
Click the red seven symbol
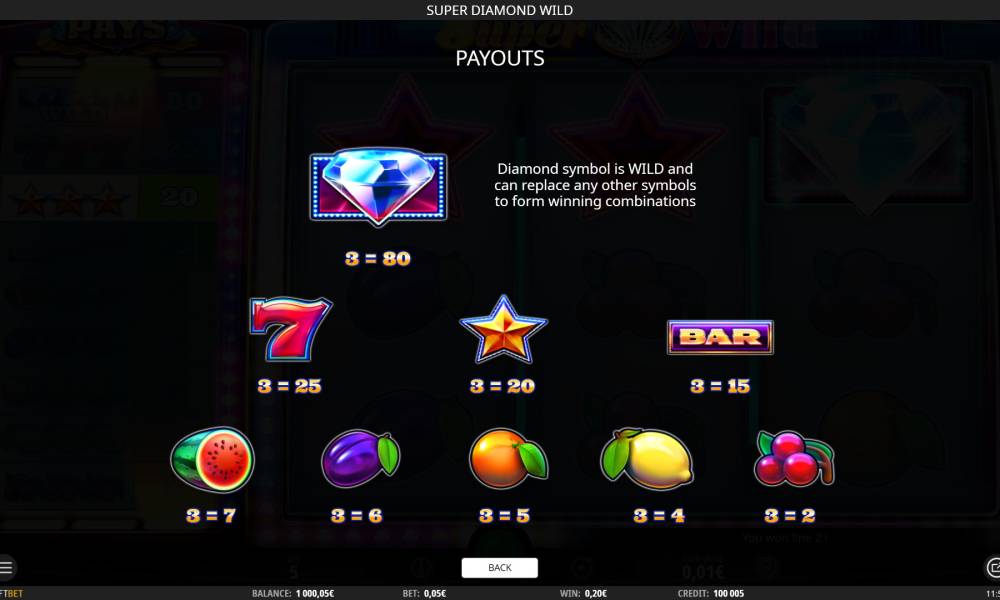[x=290, y=329]
